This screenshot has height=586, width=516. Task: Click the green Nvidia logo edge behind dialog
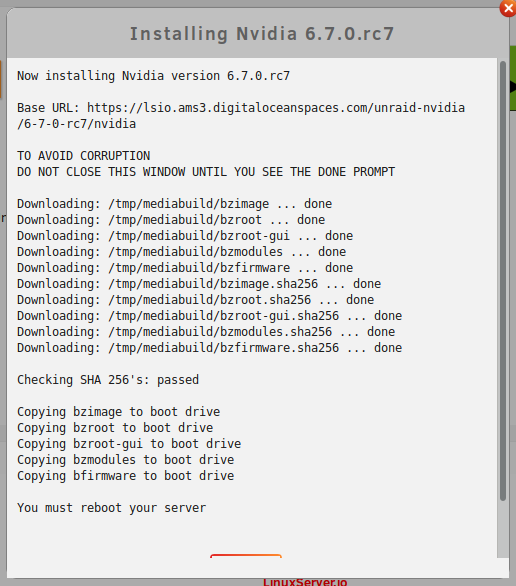[x=513, y=78]
